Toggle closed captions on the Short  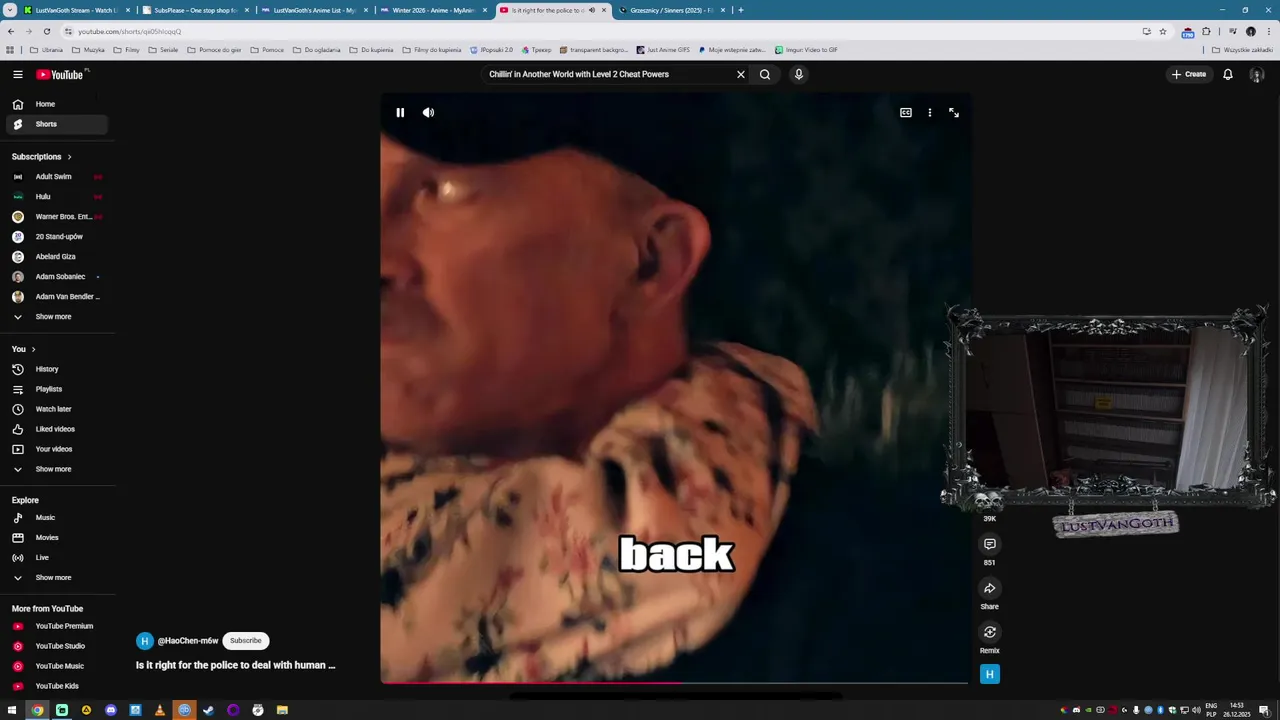click(906, 113)
